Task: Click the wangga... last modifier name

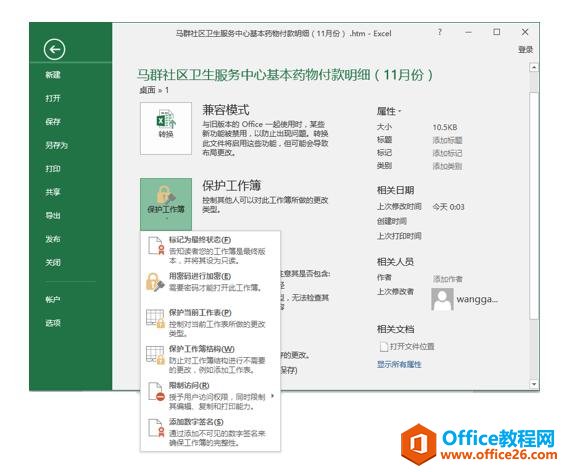Action: [477, 299]
